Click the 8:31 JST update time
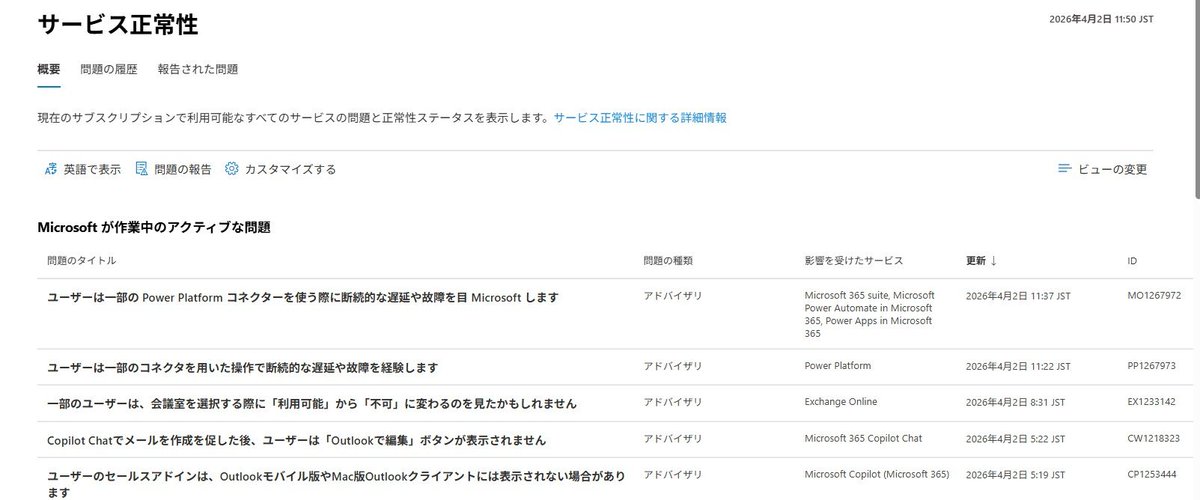1200x500 pixels. tap(1015, 402)
